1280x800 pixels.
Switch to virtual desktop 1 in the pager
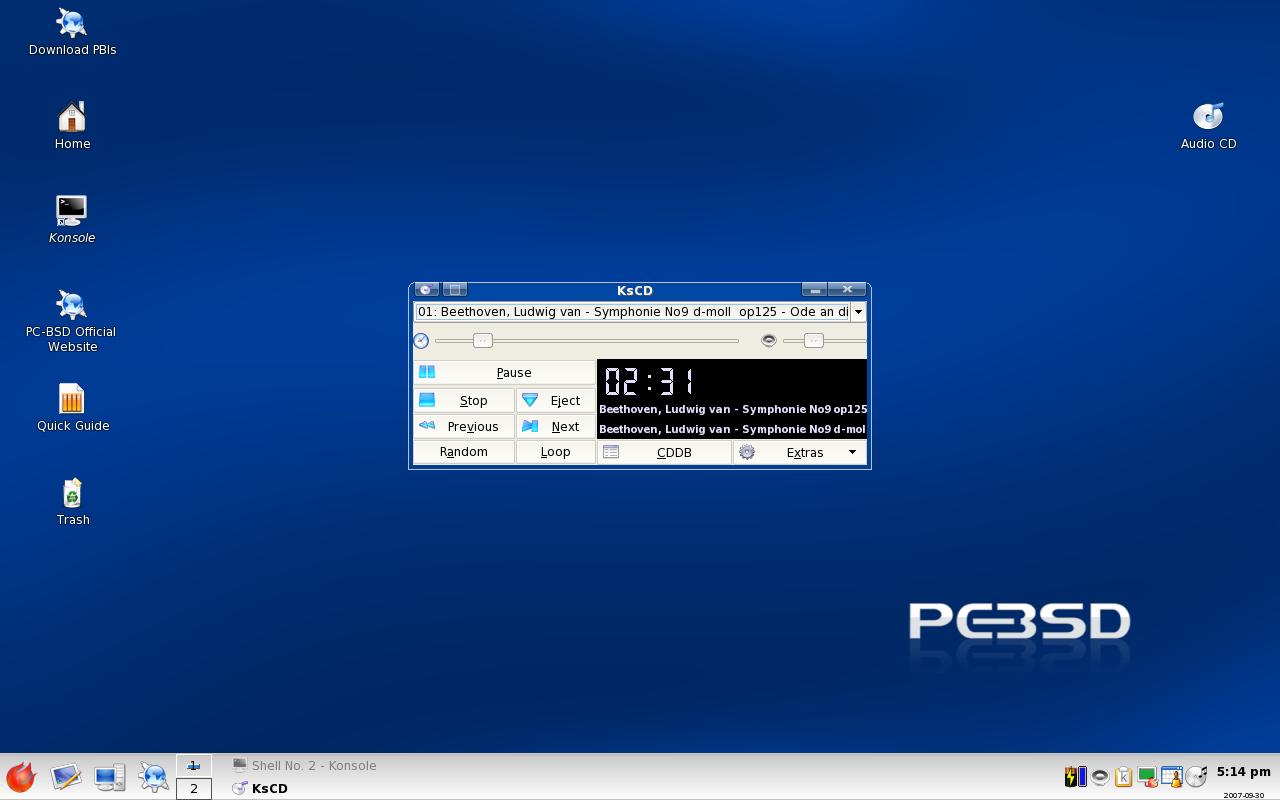(194, 766)
